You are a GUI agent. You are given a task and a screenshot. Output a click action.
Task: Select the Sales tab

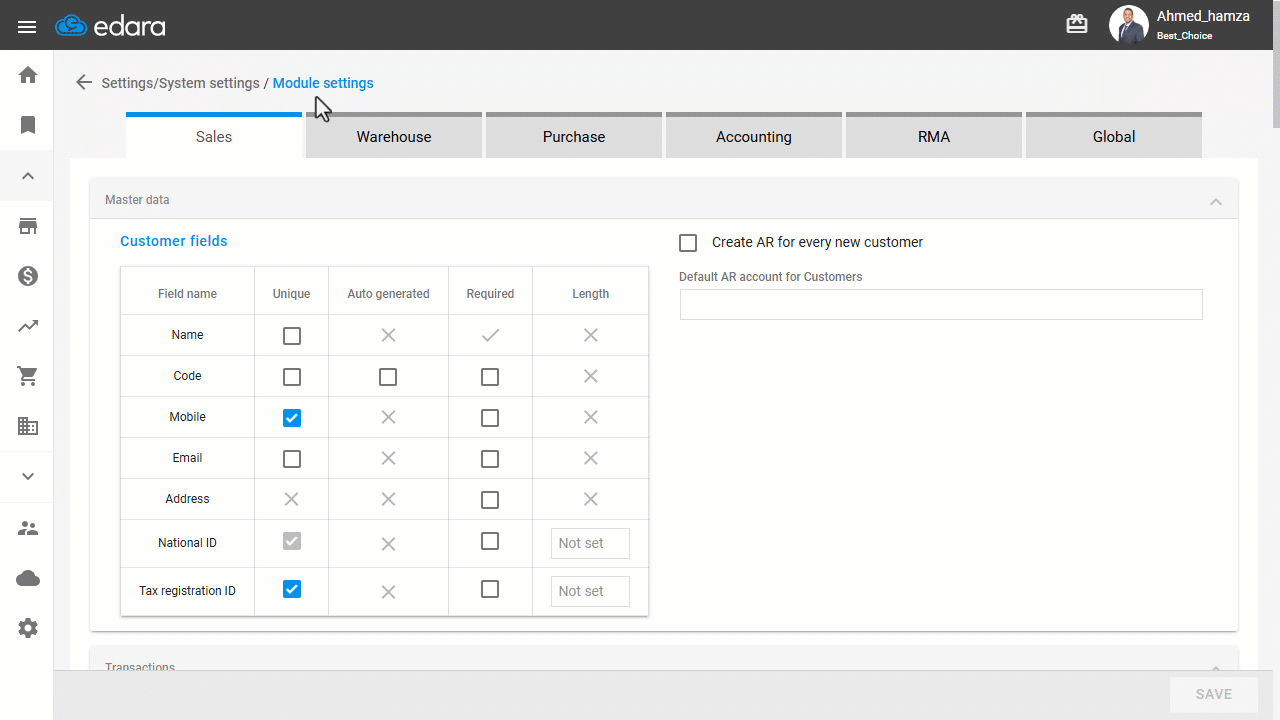[x=214, y=136]
